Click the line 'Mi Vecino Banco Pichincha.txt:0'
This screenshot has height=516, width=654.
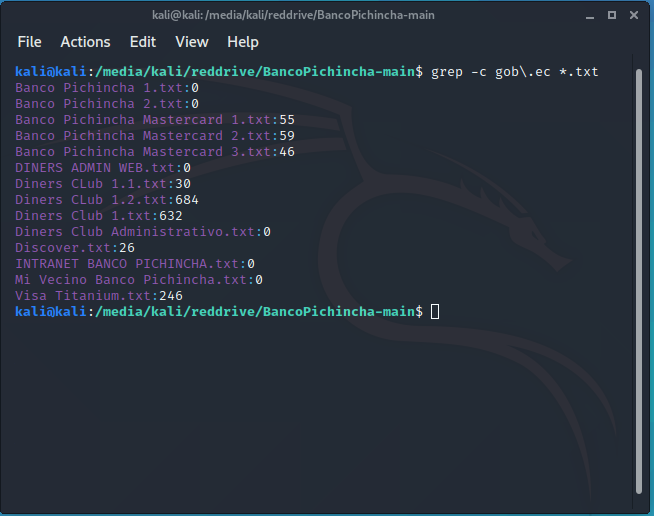click(x=139, y=280)
